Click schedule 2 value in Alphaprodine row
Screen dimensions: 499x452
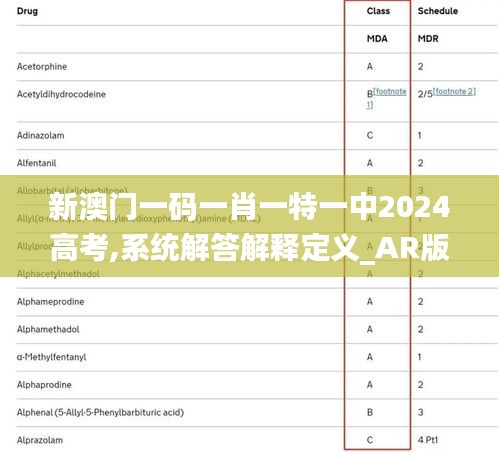421,385
